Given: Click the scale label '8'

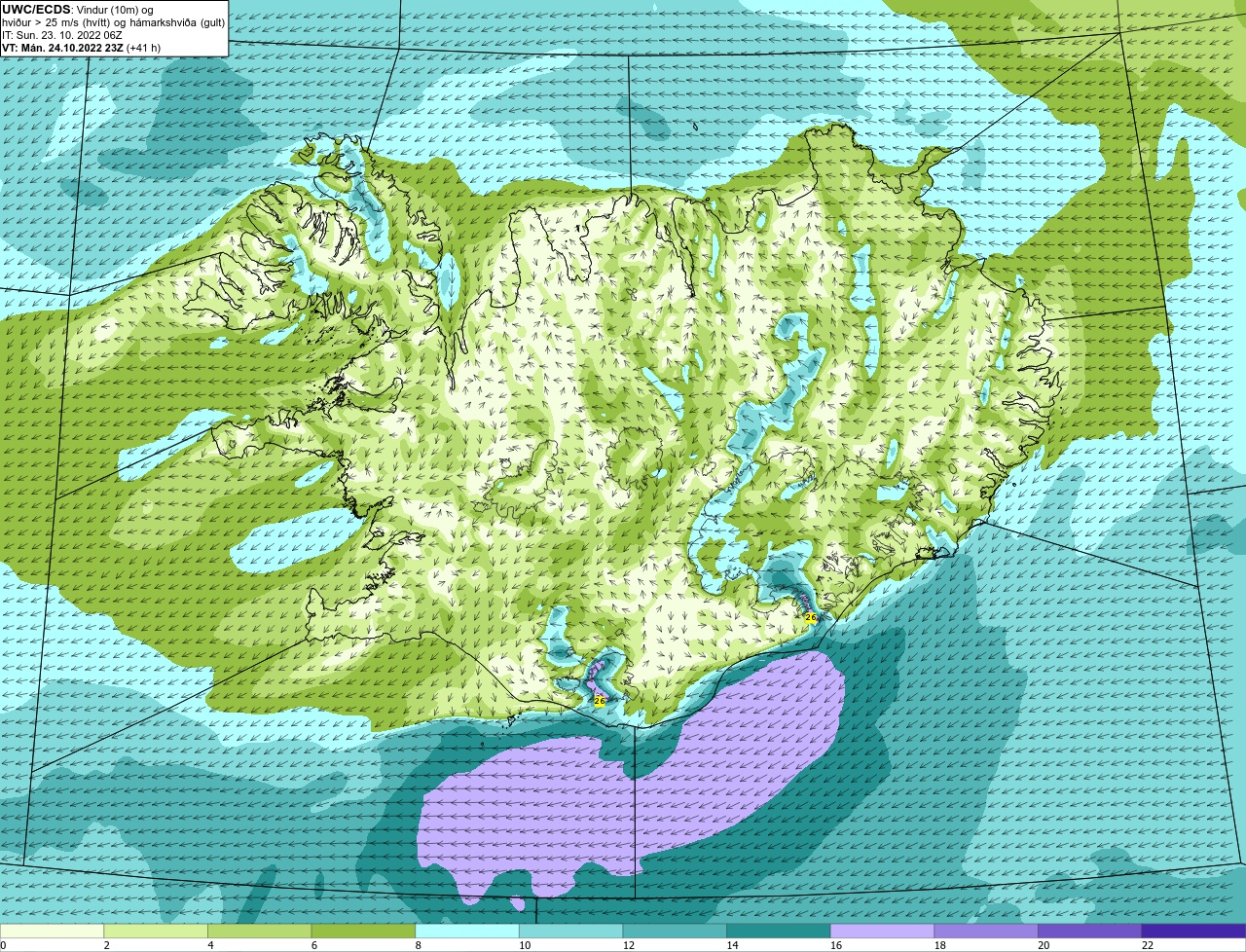Looking at the screenshot, I should pos(418,945).
